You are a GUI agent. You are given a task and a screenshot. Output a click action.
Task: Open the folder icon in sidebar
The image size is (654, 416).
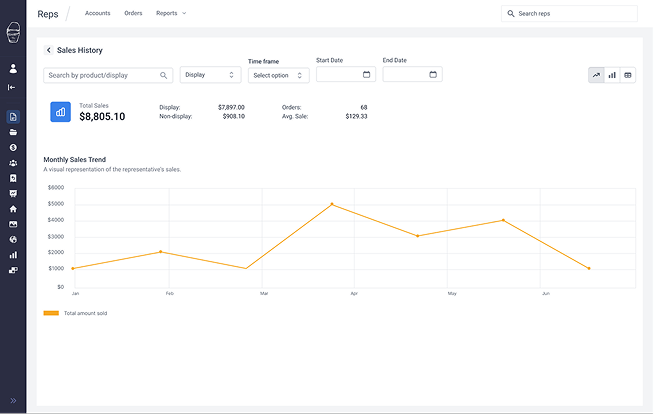[x=13, y=132]
